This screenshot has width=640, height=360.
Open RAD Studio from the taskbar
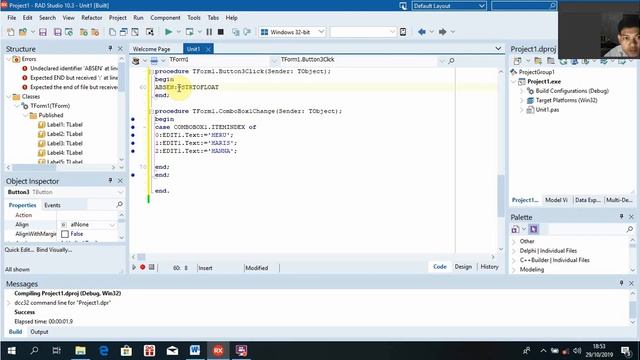pyautogui.click(x=218, y=350)
